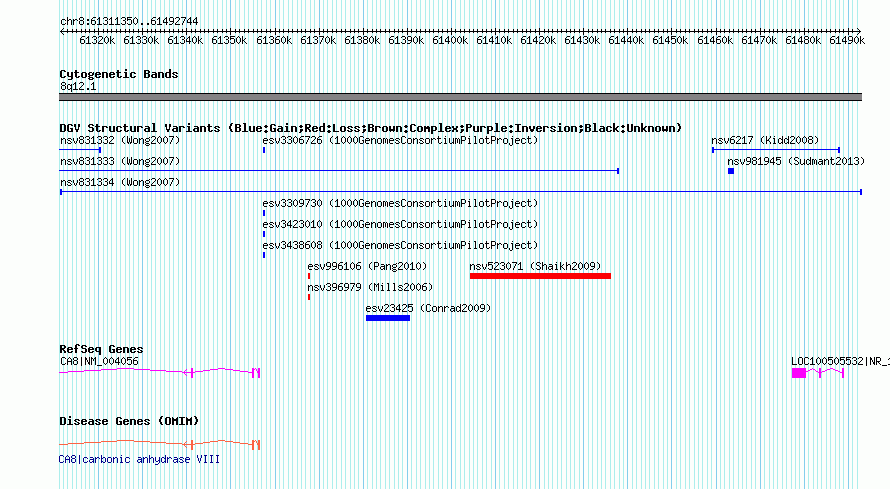Click the blue esv3306726 gain marker
The height and width of the screenshot is (489, 890).
264,150
